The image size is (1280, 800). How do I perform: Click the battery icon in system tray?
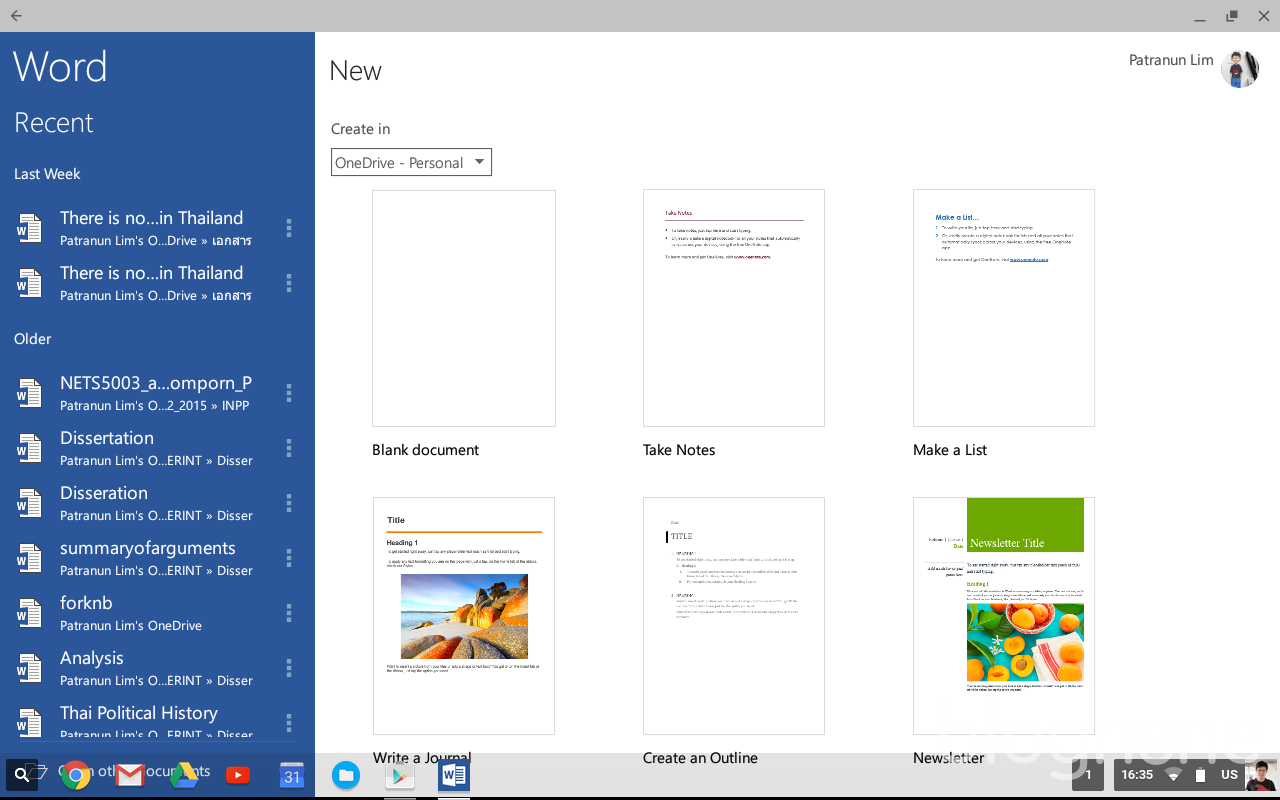pos(1200,775)
